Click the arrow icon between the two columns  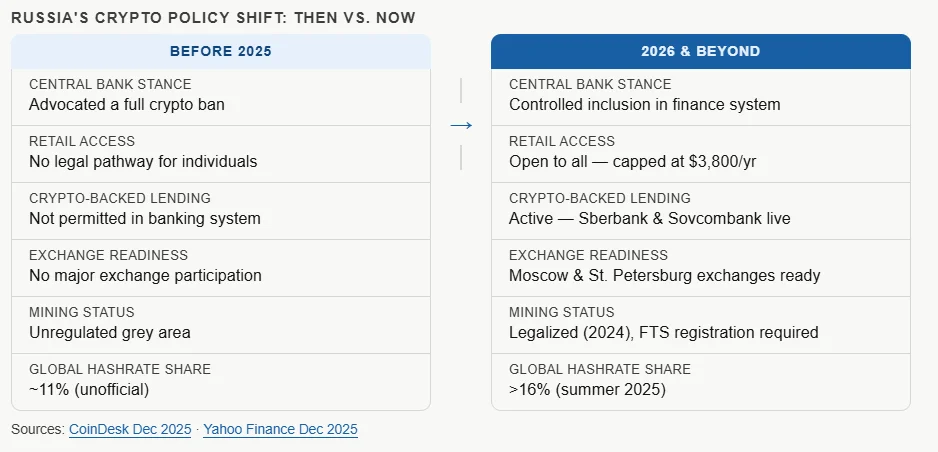(x=460, y=125)
